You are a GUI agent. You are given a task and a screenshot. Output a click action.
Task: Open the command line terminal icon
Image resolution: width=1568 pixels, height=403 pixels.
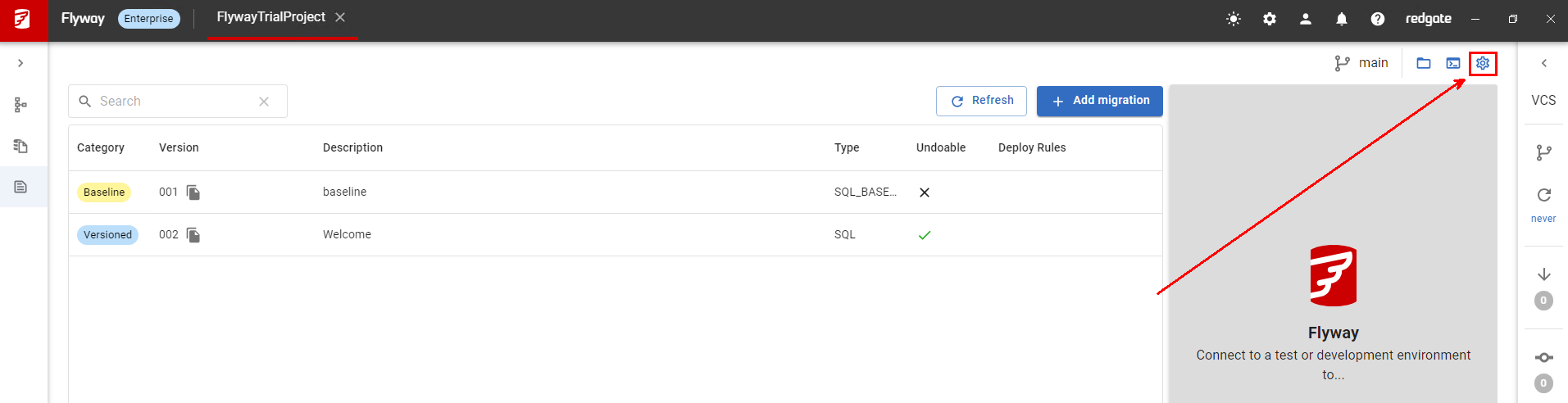(x=1453, y=63)
